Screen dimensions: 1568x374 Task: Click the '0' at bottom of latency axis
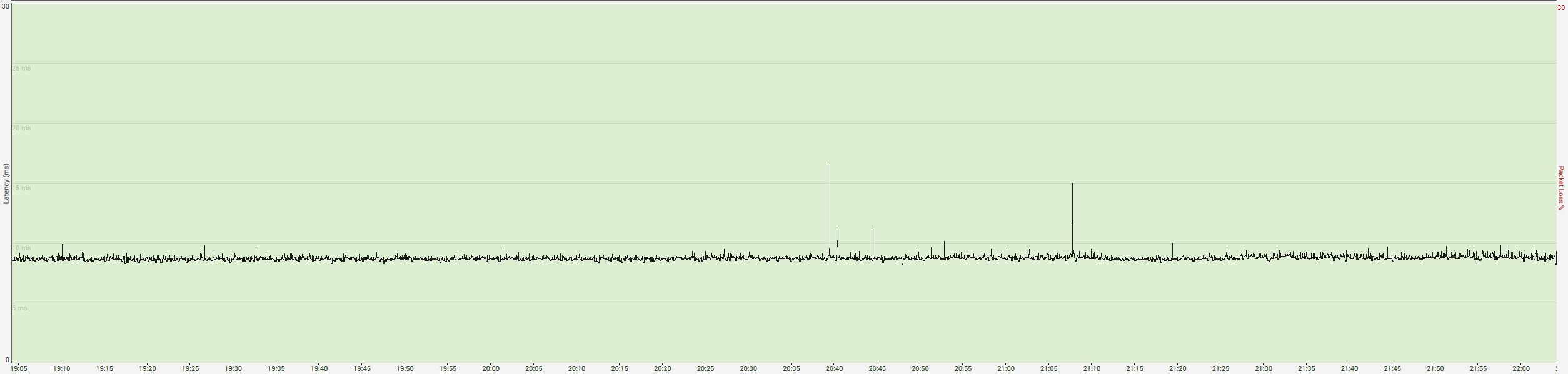(7, 360)
